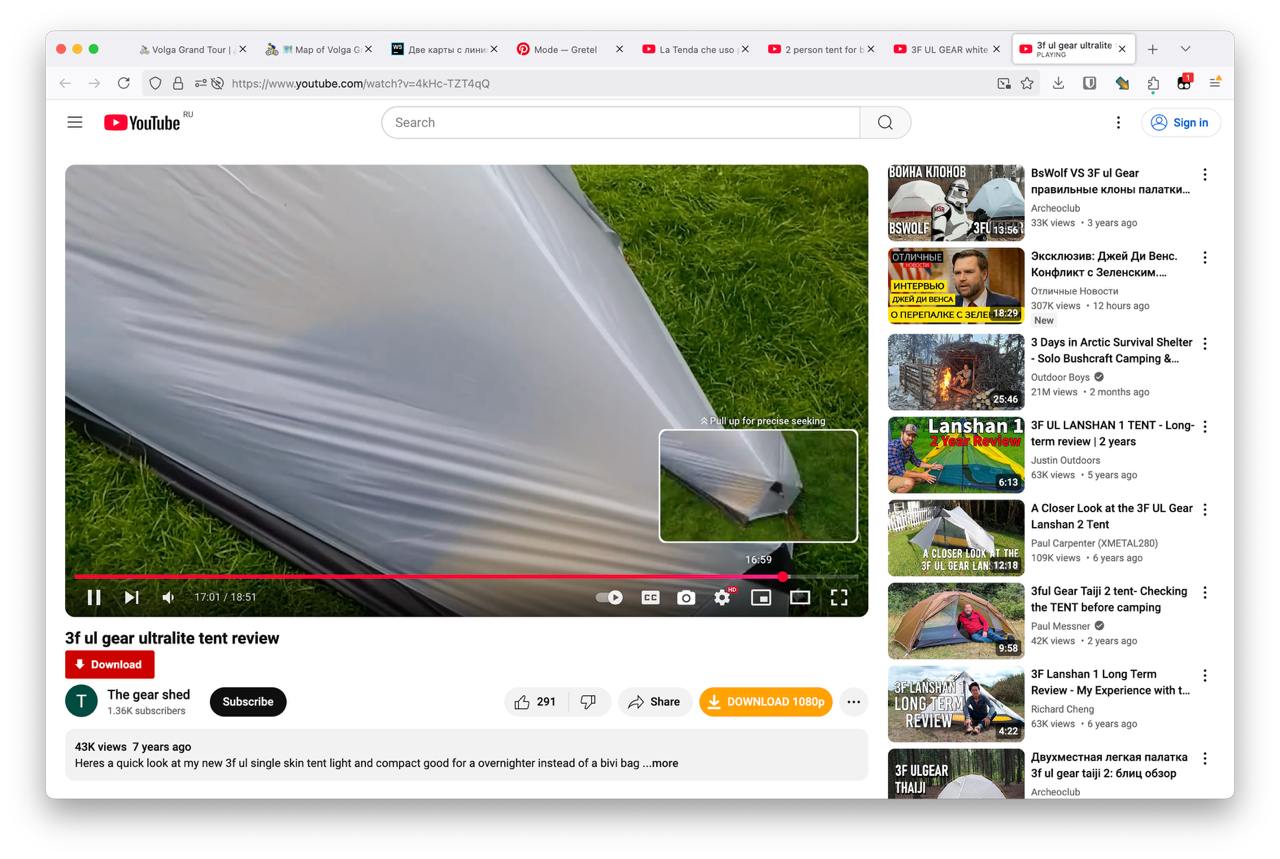Viewport: 1280px width, 859px height.
Task: Share this video
Action: (x=654, y=702)
